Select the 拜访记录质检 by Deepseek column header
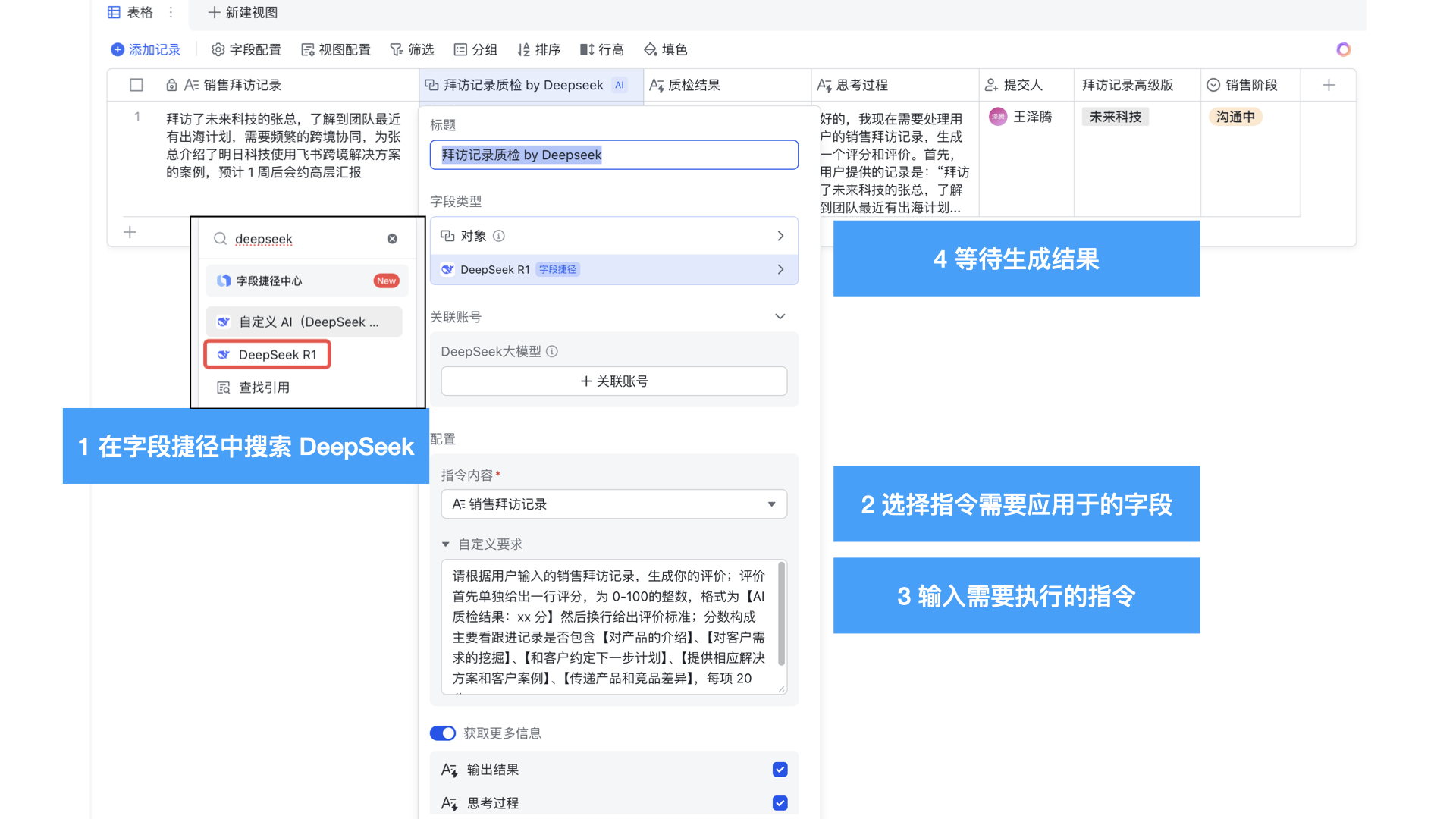 (532, 85)
